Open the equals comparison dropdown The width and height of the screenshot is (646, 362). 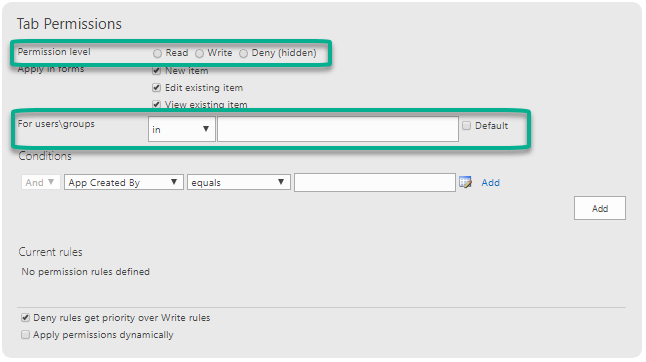239,182
